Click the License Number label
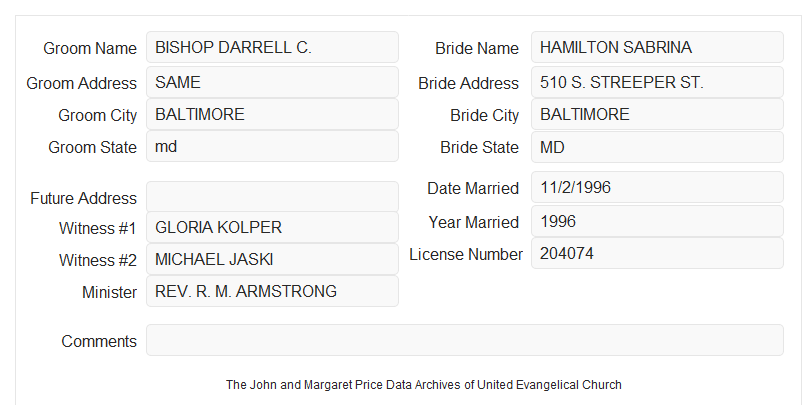 466,255
